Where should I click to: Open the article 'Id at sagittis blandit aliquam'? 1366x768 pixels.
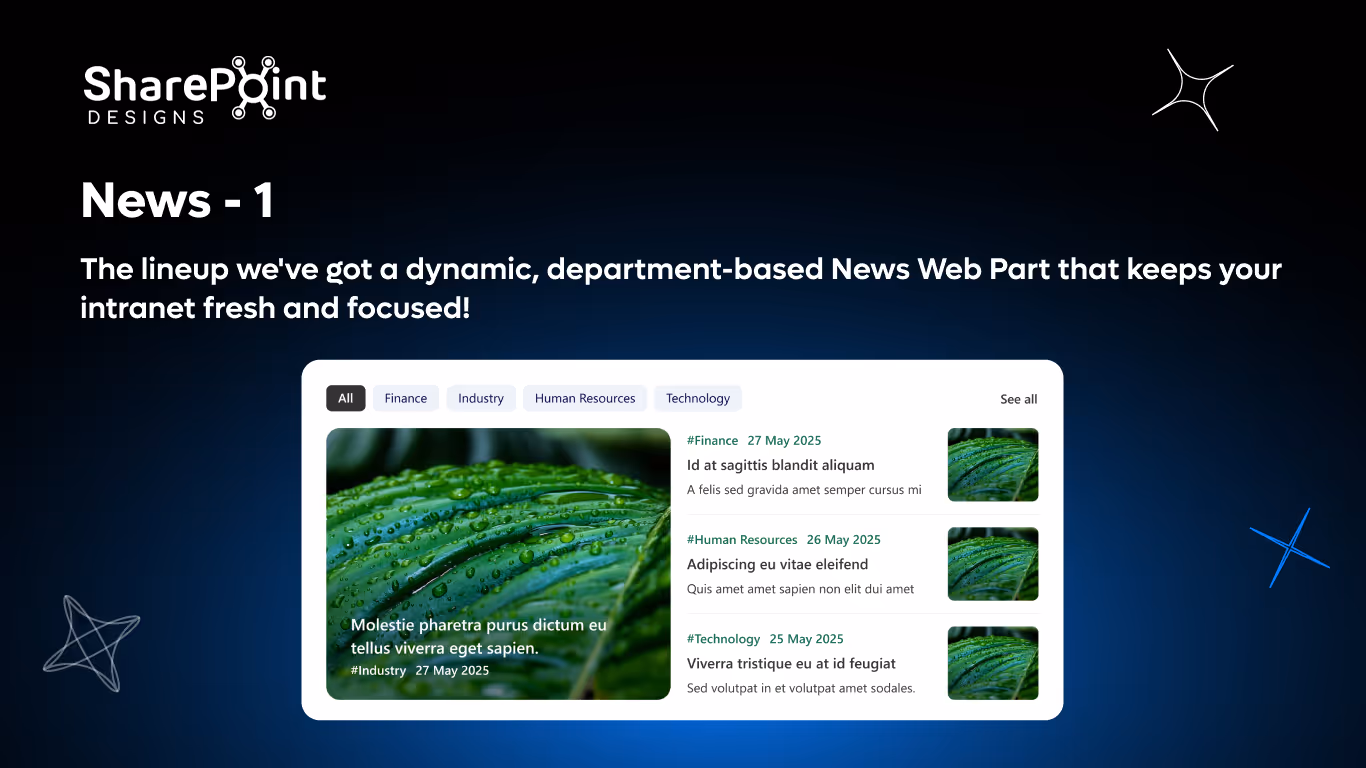point(780,465)
